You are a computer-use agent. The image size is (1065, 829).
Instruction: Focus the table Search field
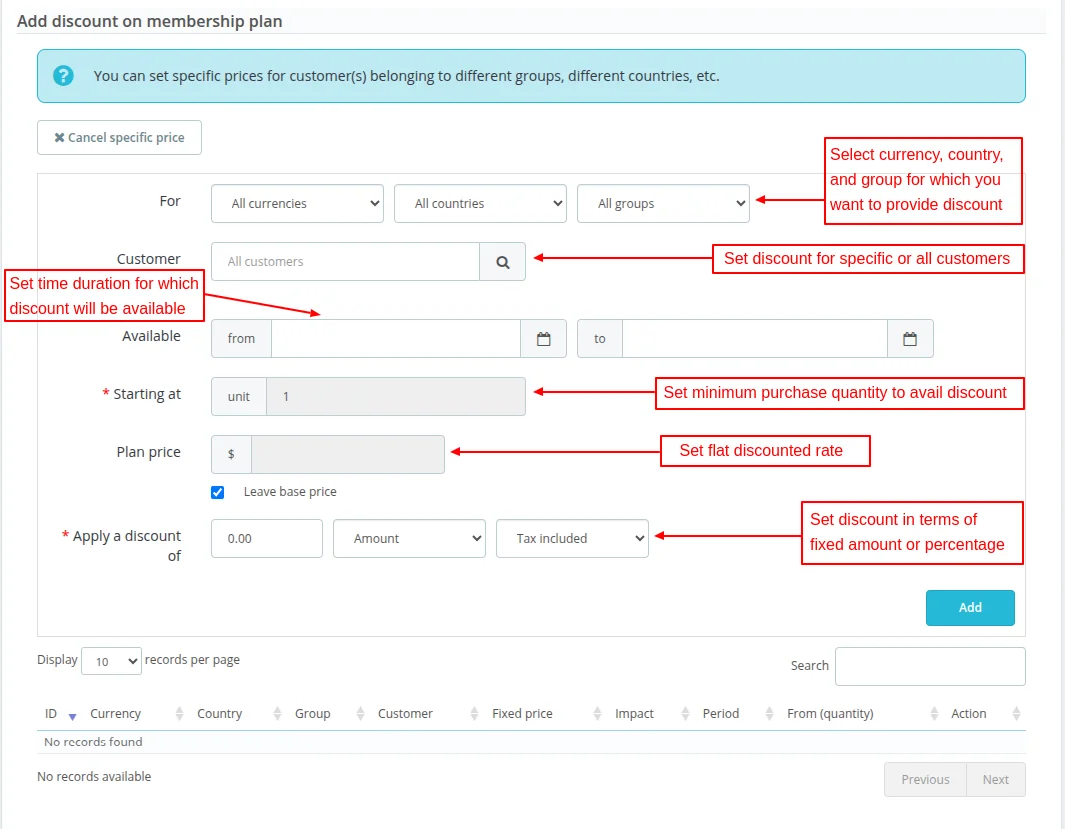pyautogui.click(x=930, y=667)
